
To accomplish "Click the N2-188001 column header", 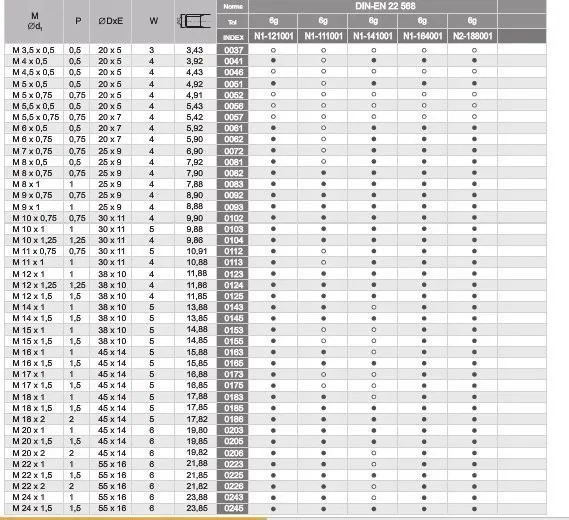I will coord(472,36).
